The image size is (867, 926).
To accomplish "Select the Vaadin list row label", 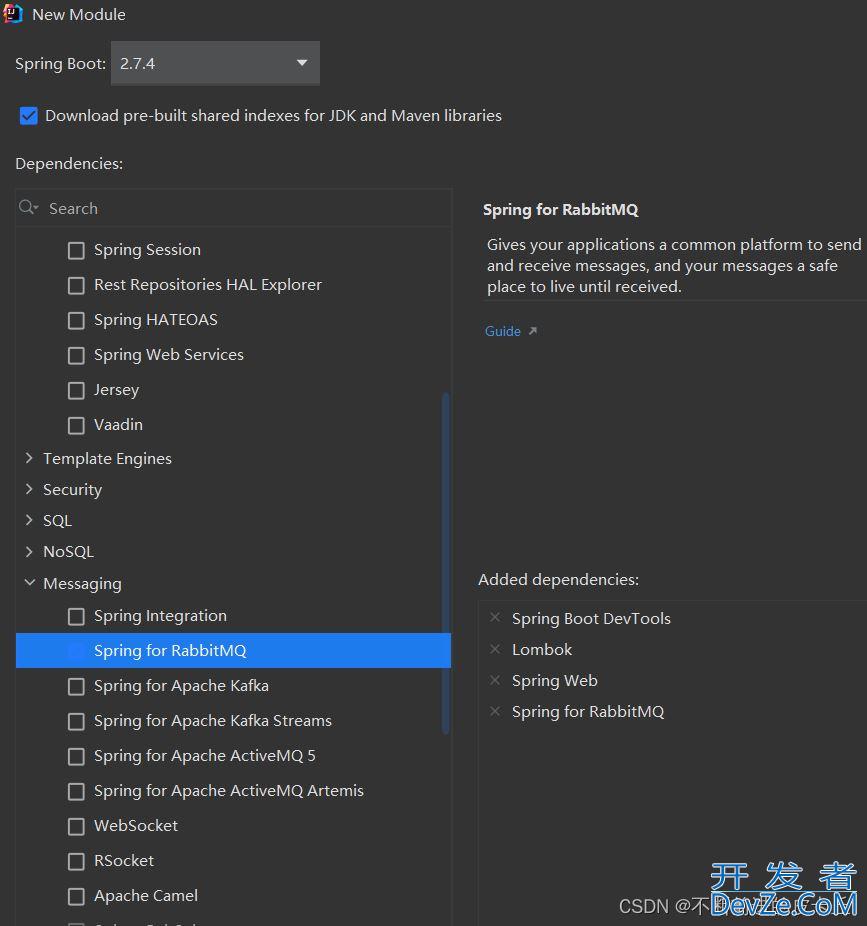I will tap(118, 425).
